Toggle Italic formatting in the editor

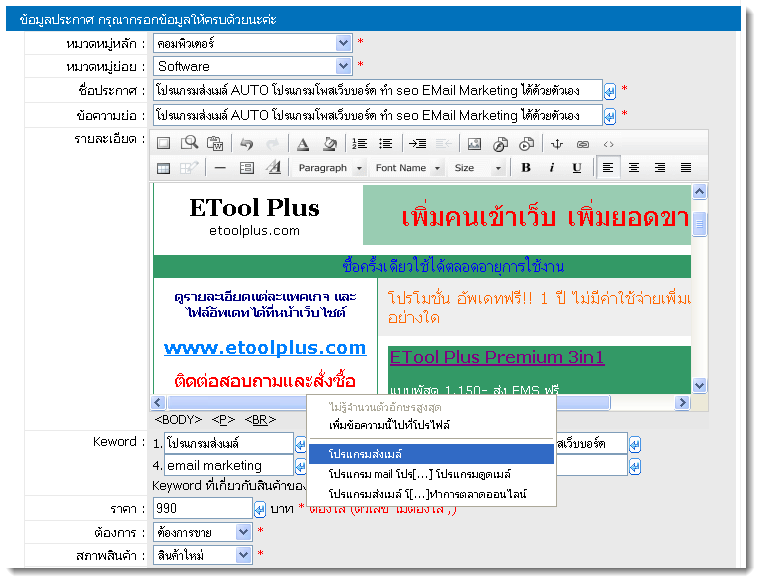pyautogui.click(x=551, y=168)
